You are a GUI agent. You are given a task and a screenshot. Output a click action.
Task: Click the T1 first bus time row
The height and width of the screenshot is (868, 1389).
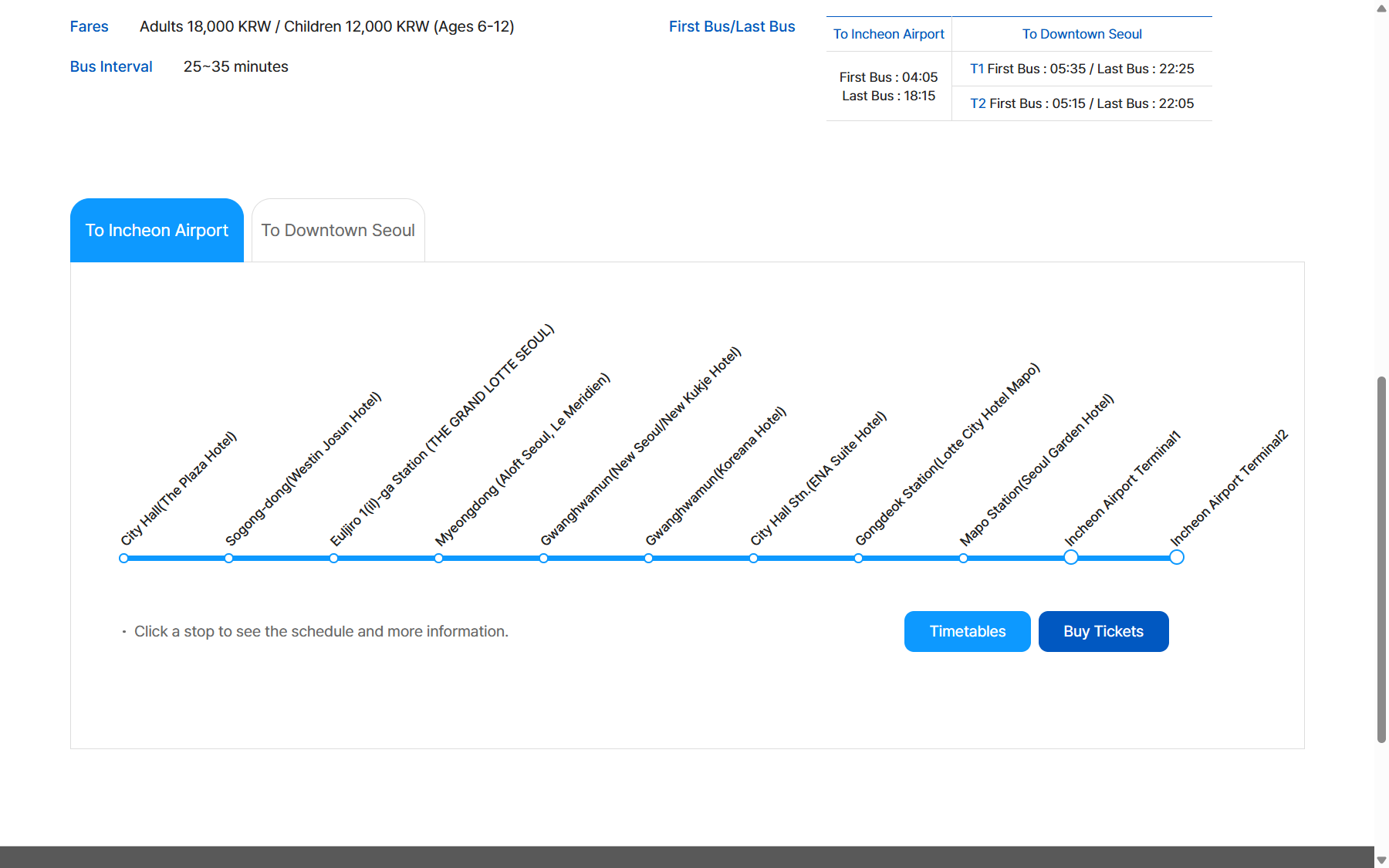[1082, 69]
